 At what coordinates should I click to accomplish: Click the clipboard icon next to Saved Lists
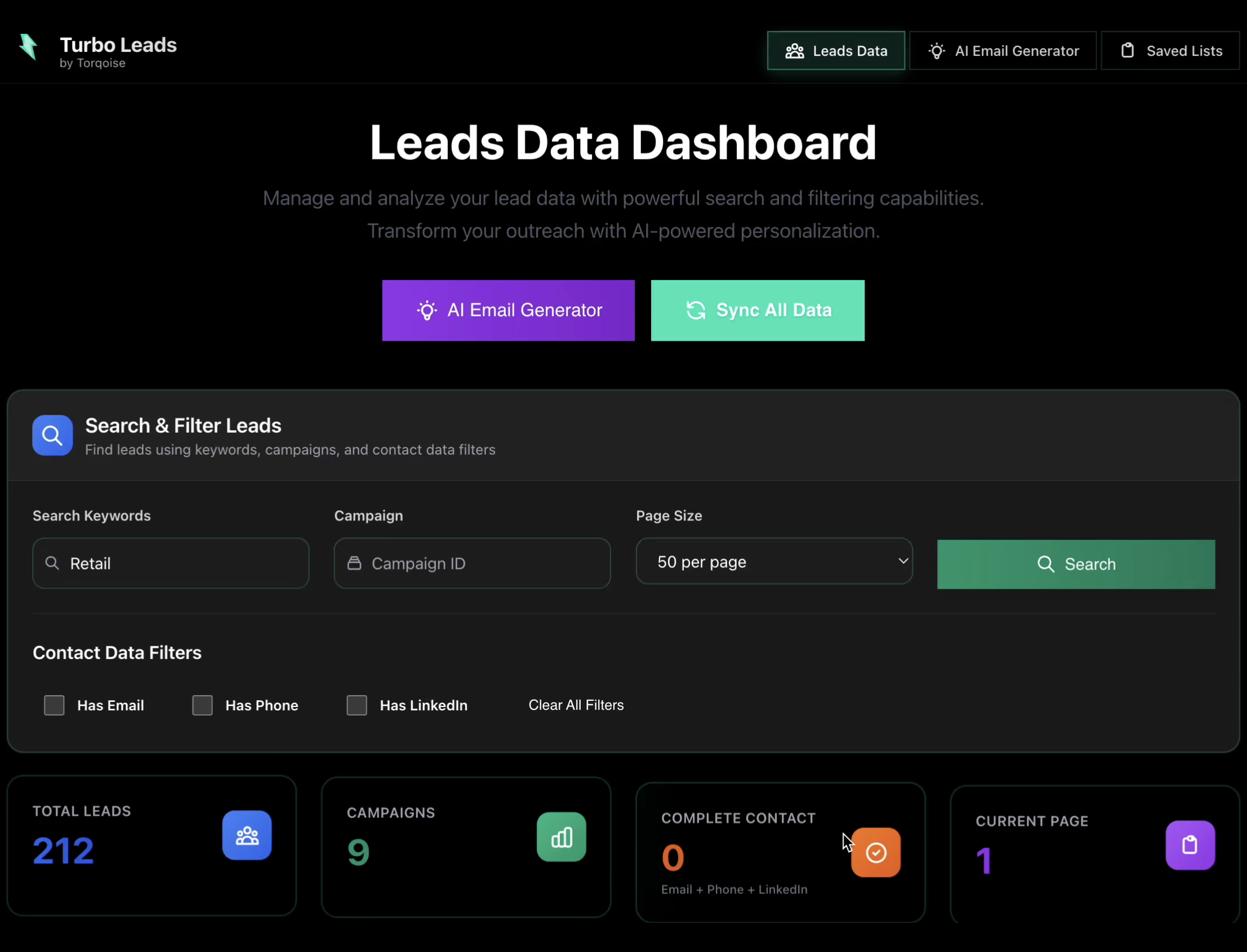[x=1128, y=51]
